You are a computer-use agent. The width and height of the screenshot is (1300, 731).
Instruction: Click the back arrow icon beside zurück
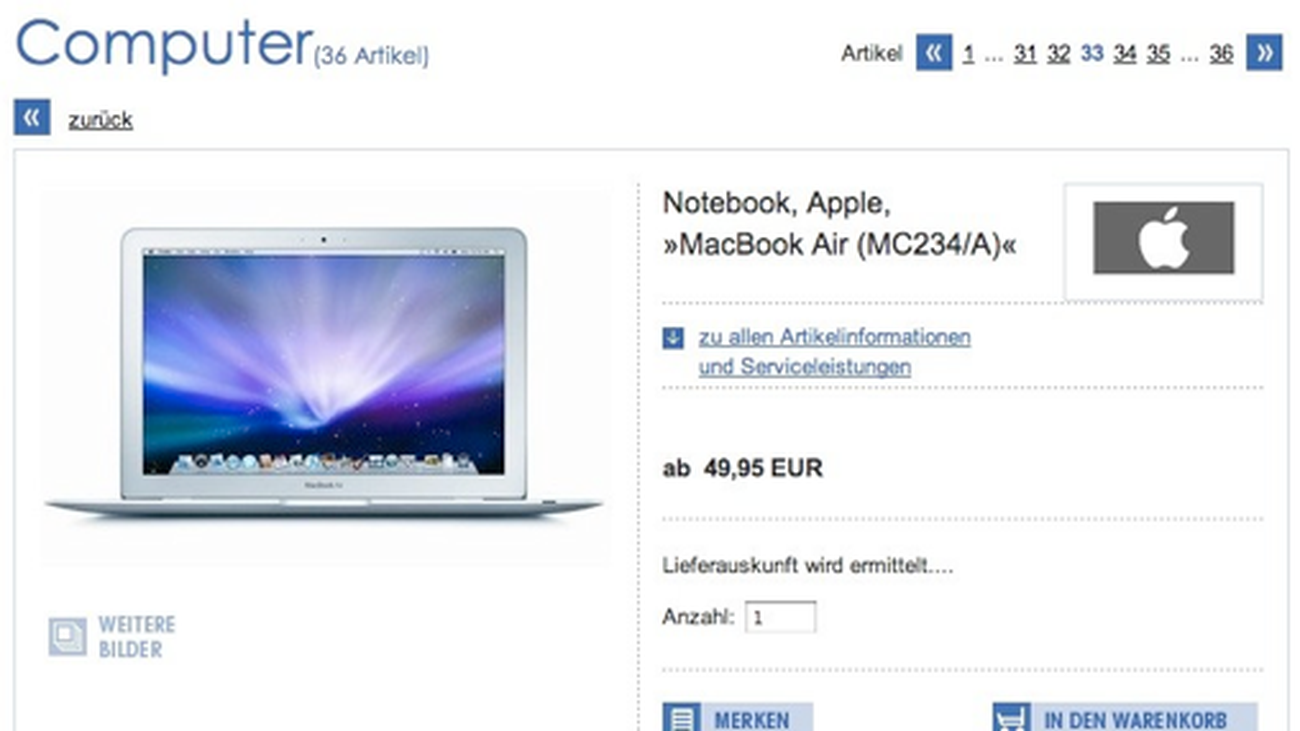tap(32, 118)
